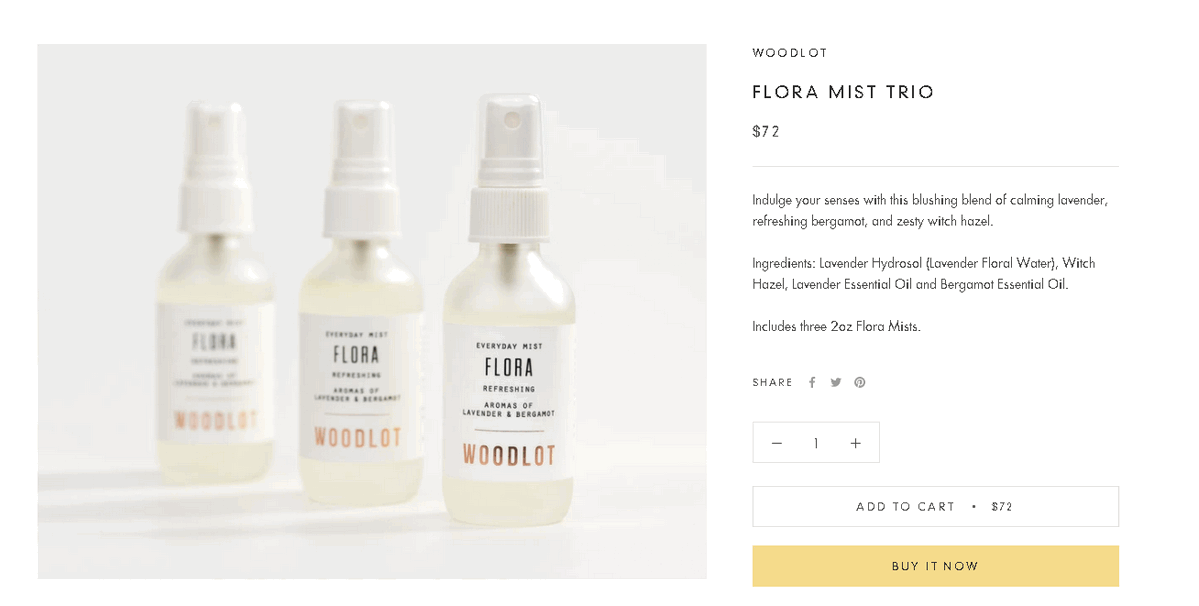
Task: Share product via Facebook icon
Action: 812,382
